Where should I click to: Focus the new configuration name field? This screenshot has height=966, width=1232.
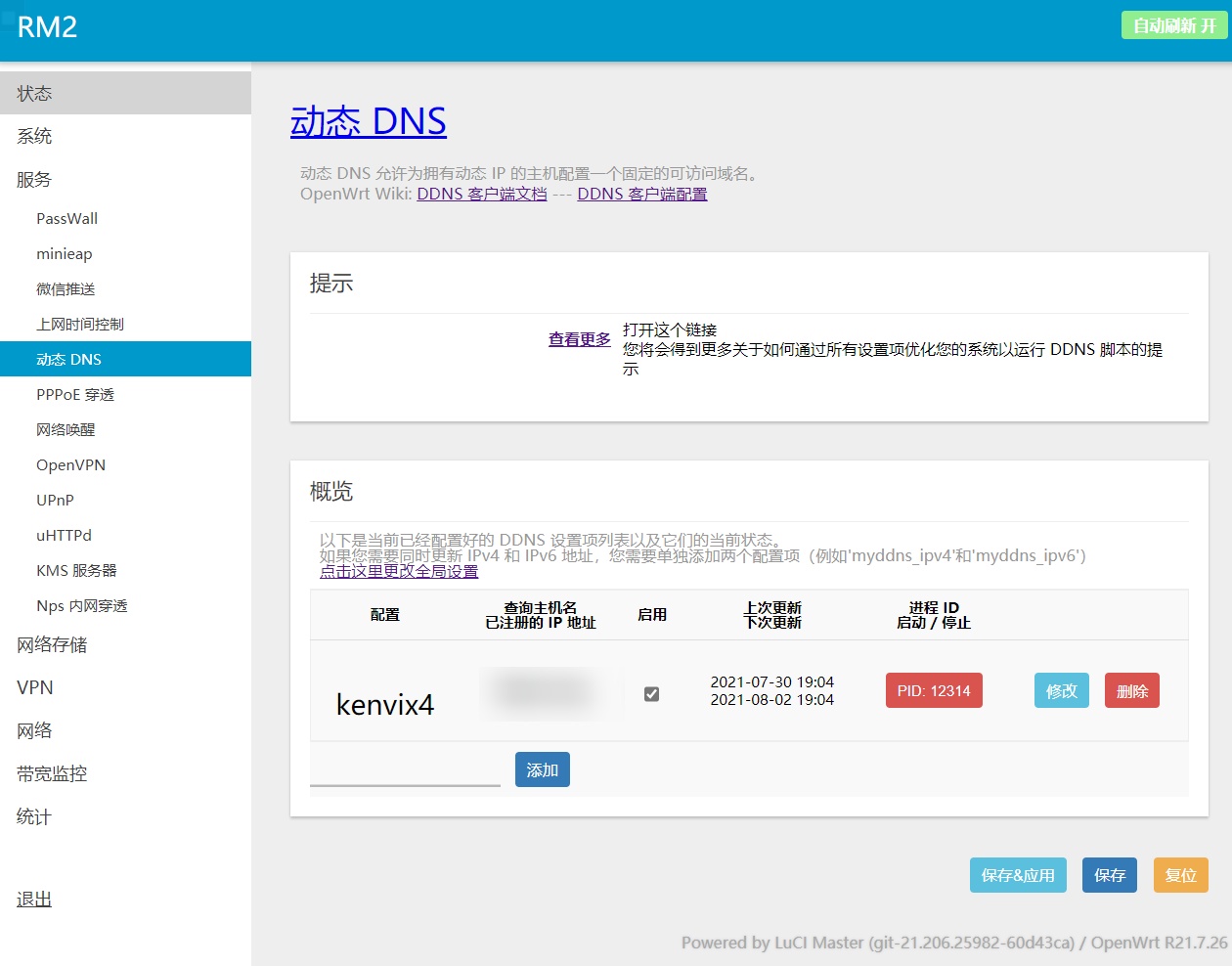pyautogui.click(x=405, y=769)
